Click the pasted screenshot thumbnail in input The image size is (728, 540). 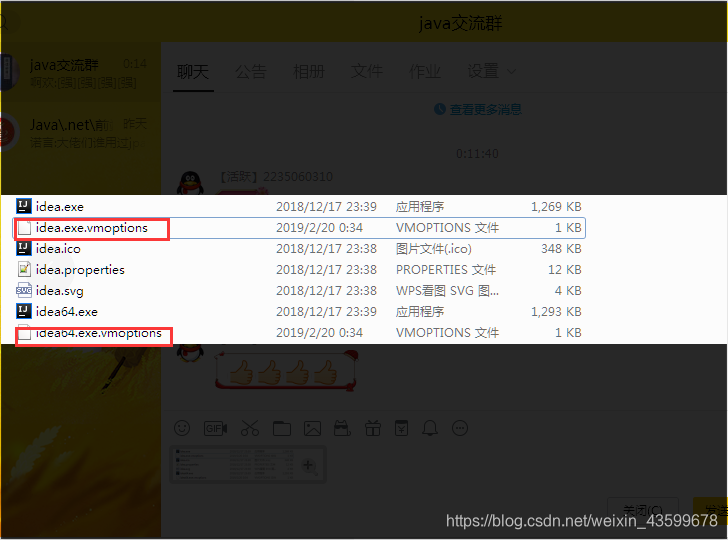[x=248, y=465]
